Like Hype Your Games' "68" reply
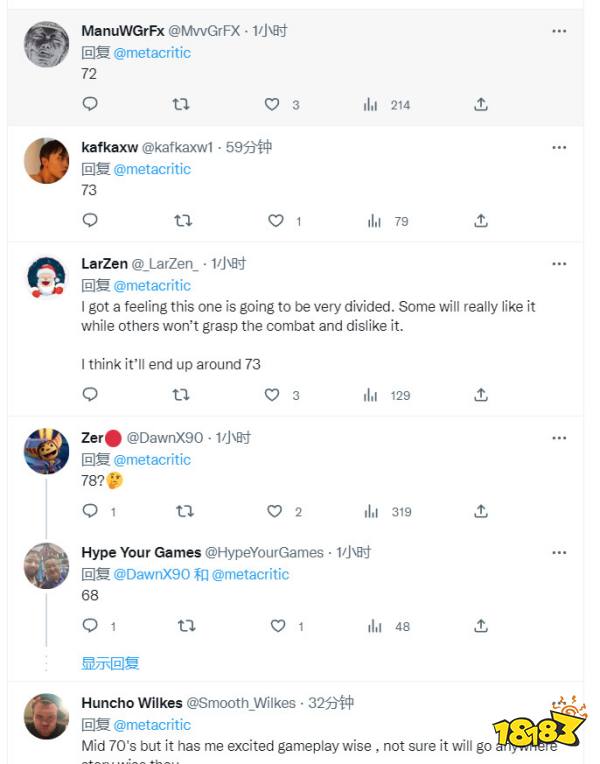Viewport: 600px width, 764px height. click(277, 626)
